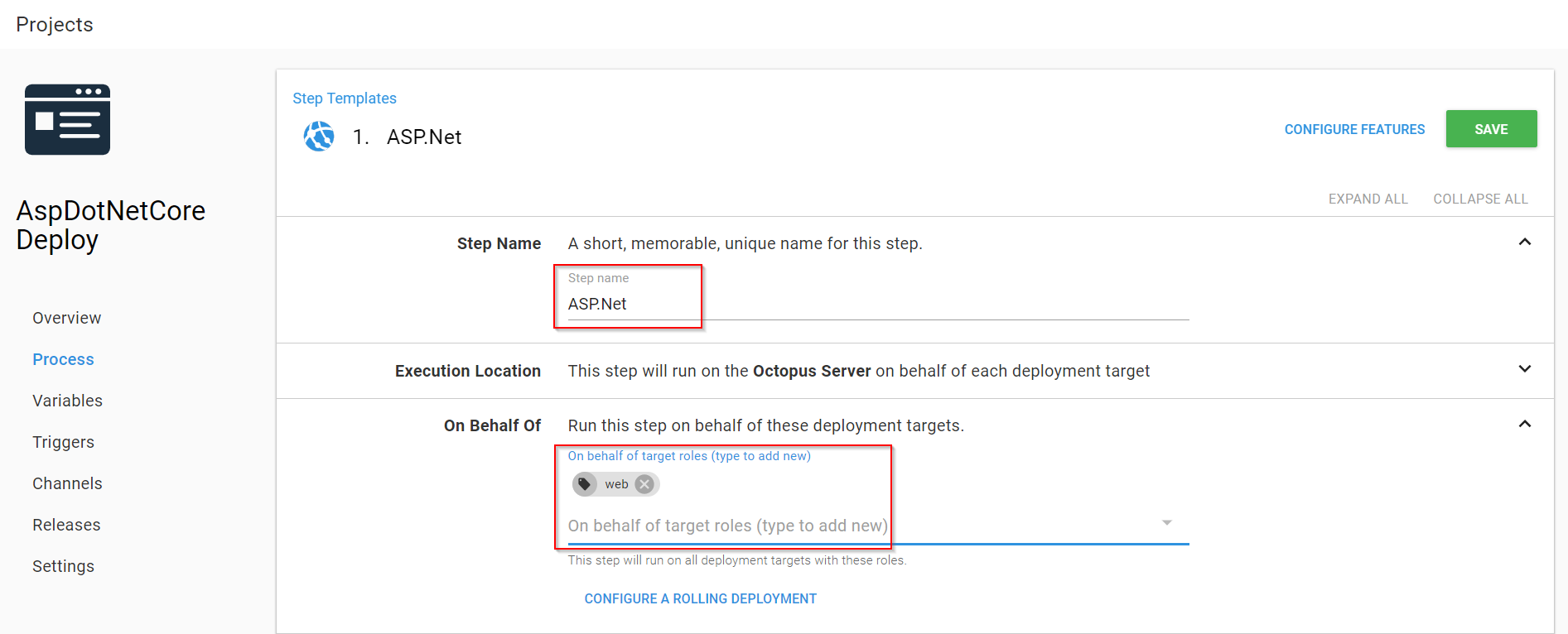Screen dimensions: 1568x634
Task: Click the tag icon on web chip
Action: coord(585,484)
